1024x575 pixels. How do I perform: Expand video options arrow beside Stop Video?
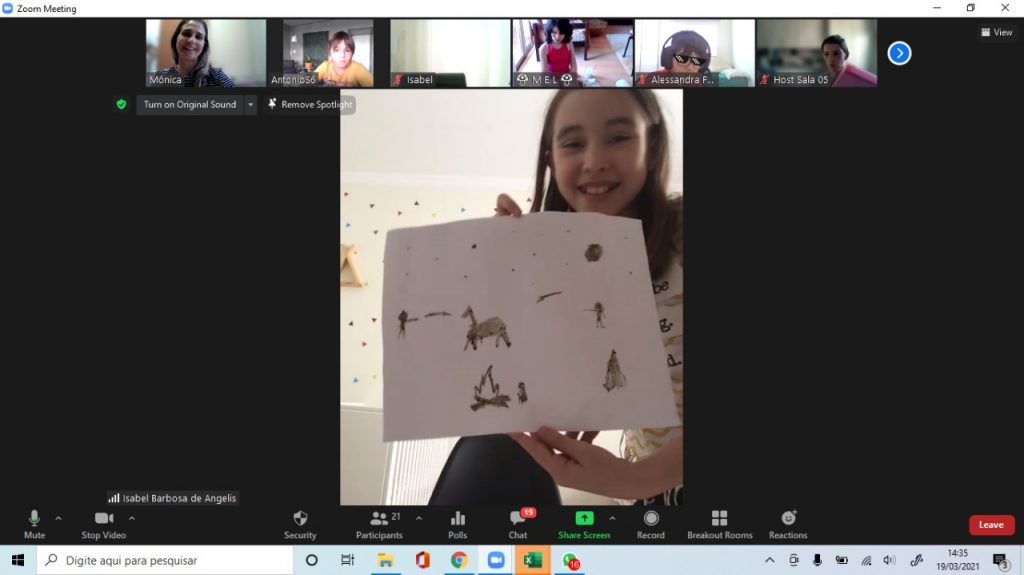point(132,518)
